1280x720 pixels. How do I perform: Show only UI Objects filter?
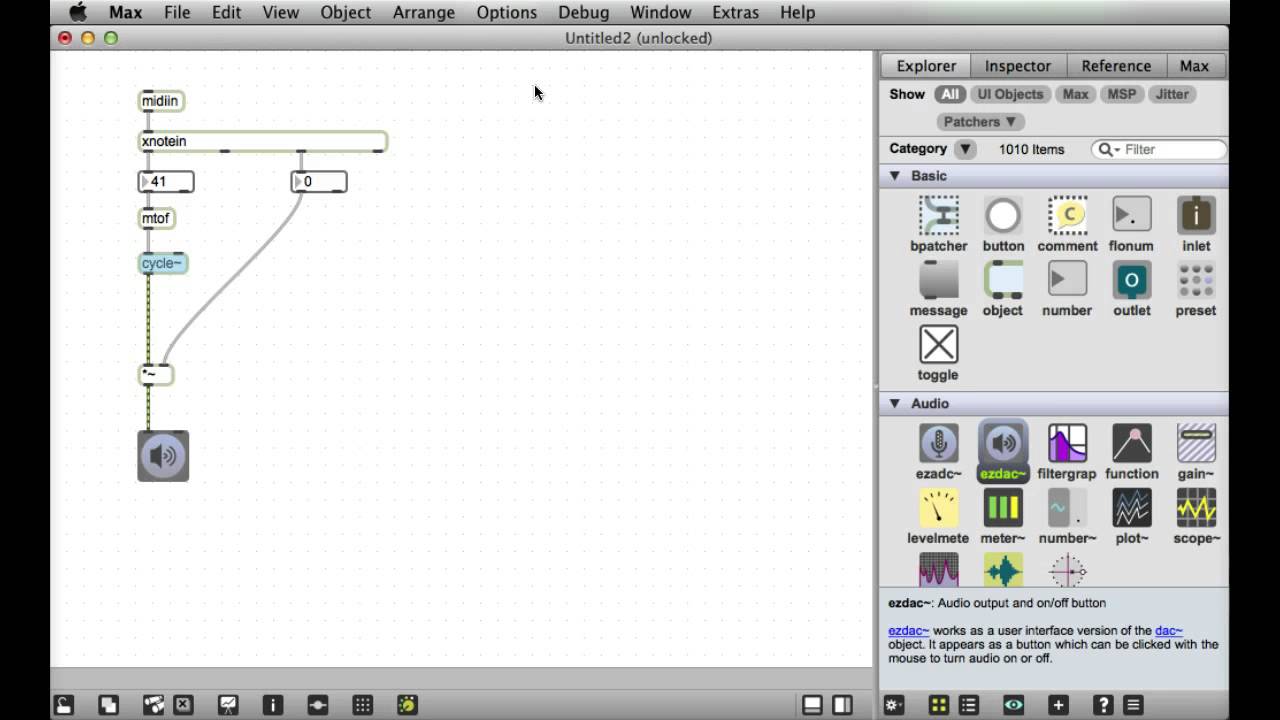[x=1010, y=94]
